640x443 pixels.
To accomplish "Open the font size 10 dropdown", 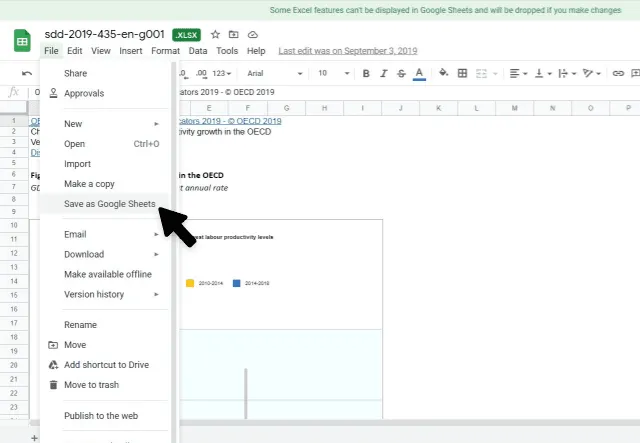I will pyautogui.click(x=334, y=73).
